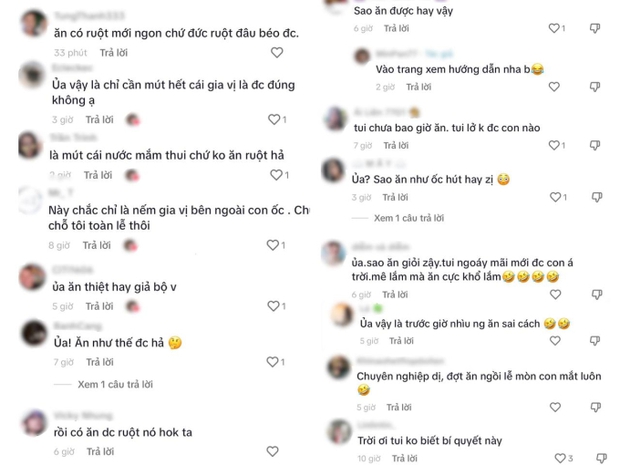Reply to 'Ủa vậy là chỉ cần mút hết cái gia vị'
Image resolution: width=620 pixels, height=465 pixels.
pyautogui.click(x=100, y=119)
